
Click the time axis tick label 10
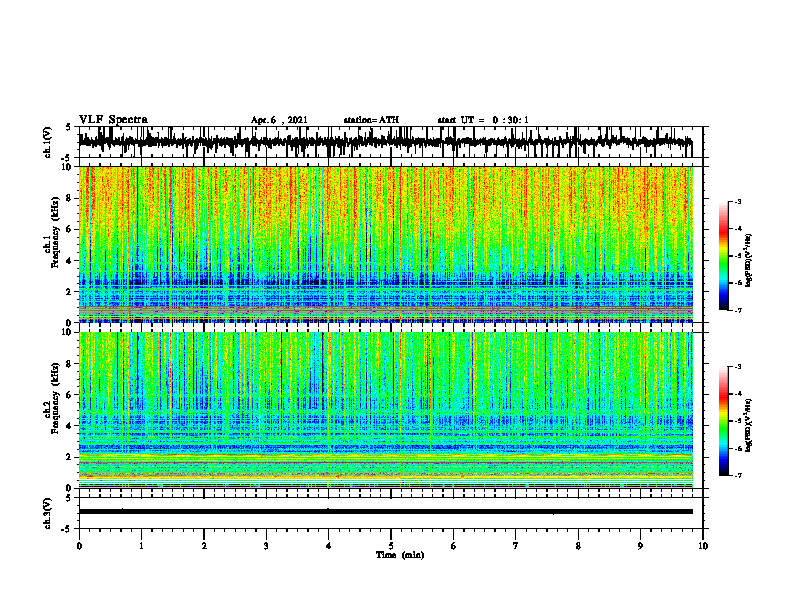pos(703,546)
